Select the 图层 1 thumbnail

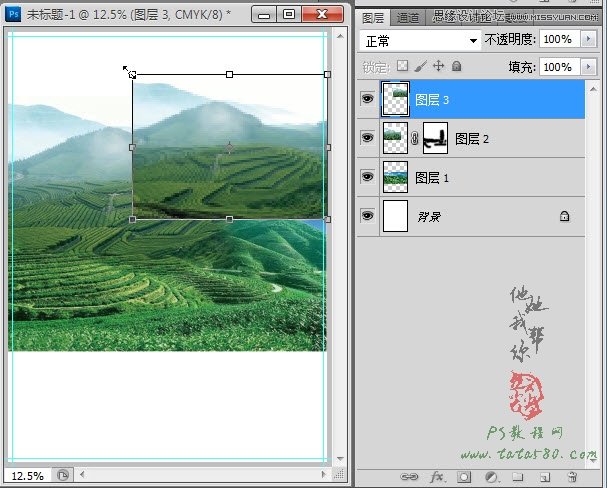coord(395,177)
